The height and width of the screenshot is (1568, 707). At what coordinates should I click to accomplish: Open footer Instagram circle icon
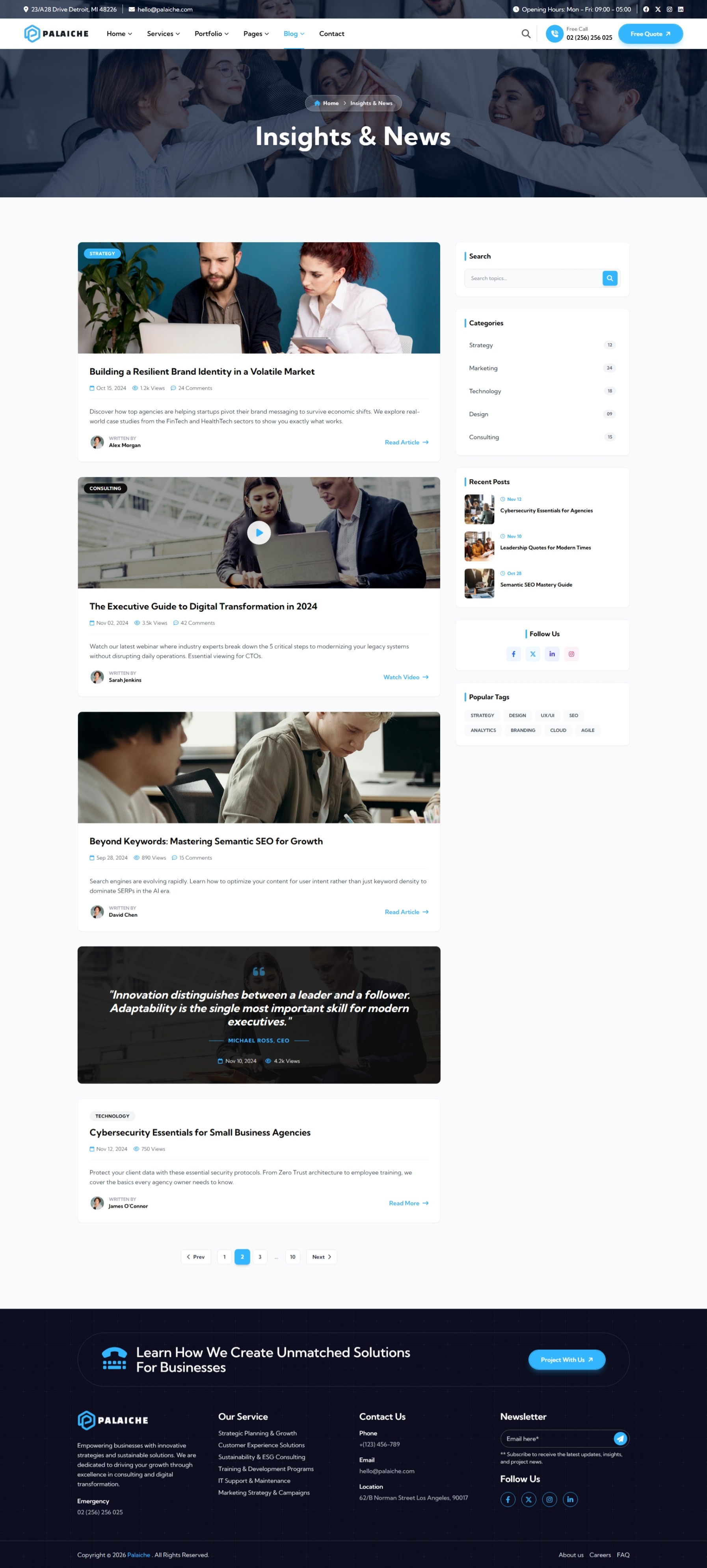[549, 1499]
